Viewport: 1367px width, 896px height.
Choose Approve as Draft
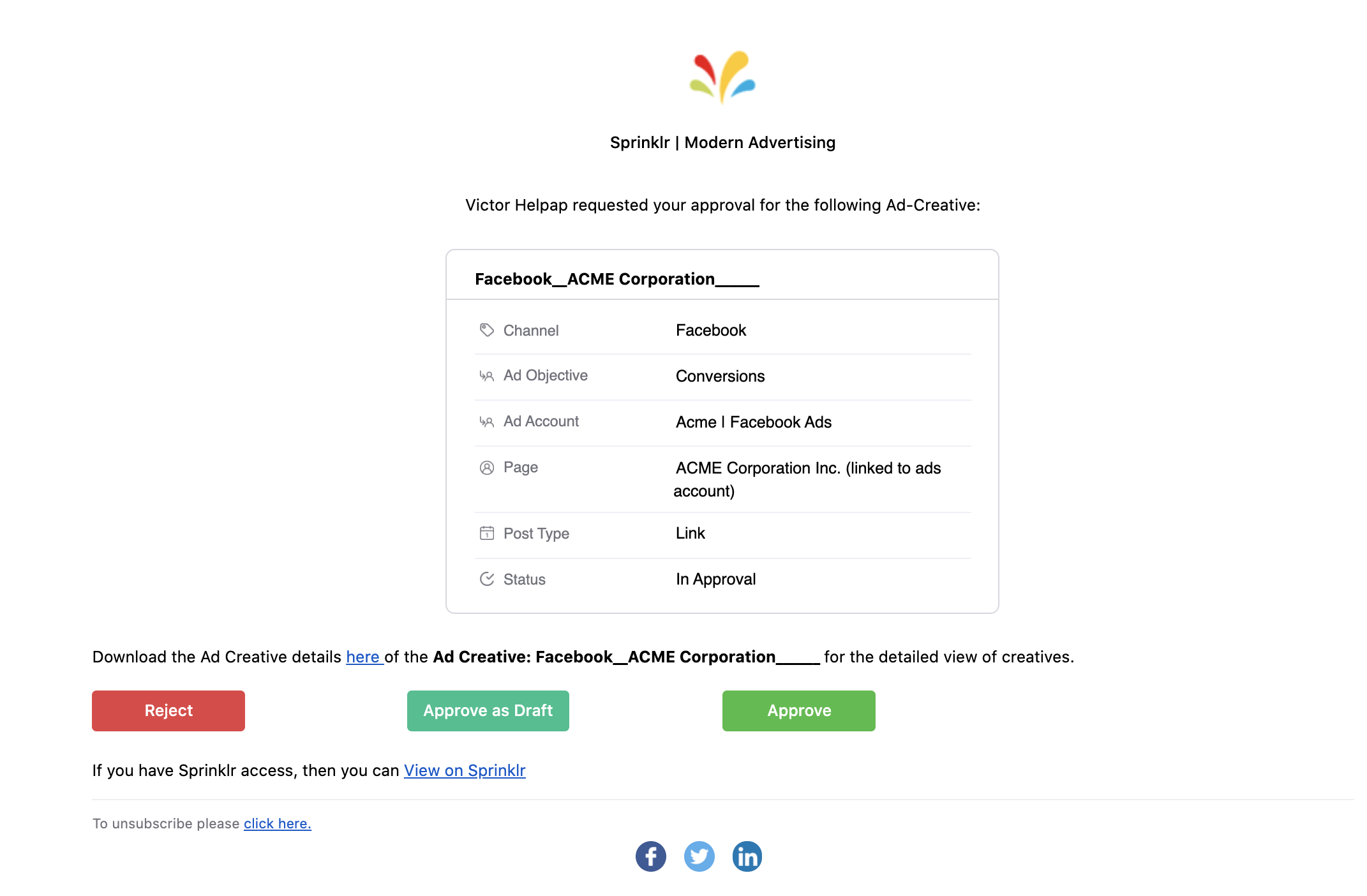488,711
